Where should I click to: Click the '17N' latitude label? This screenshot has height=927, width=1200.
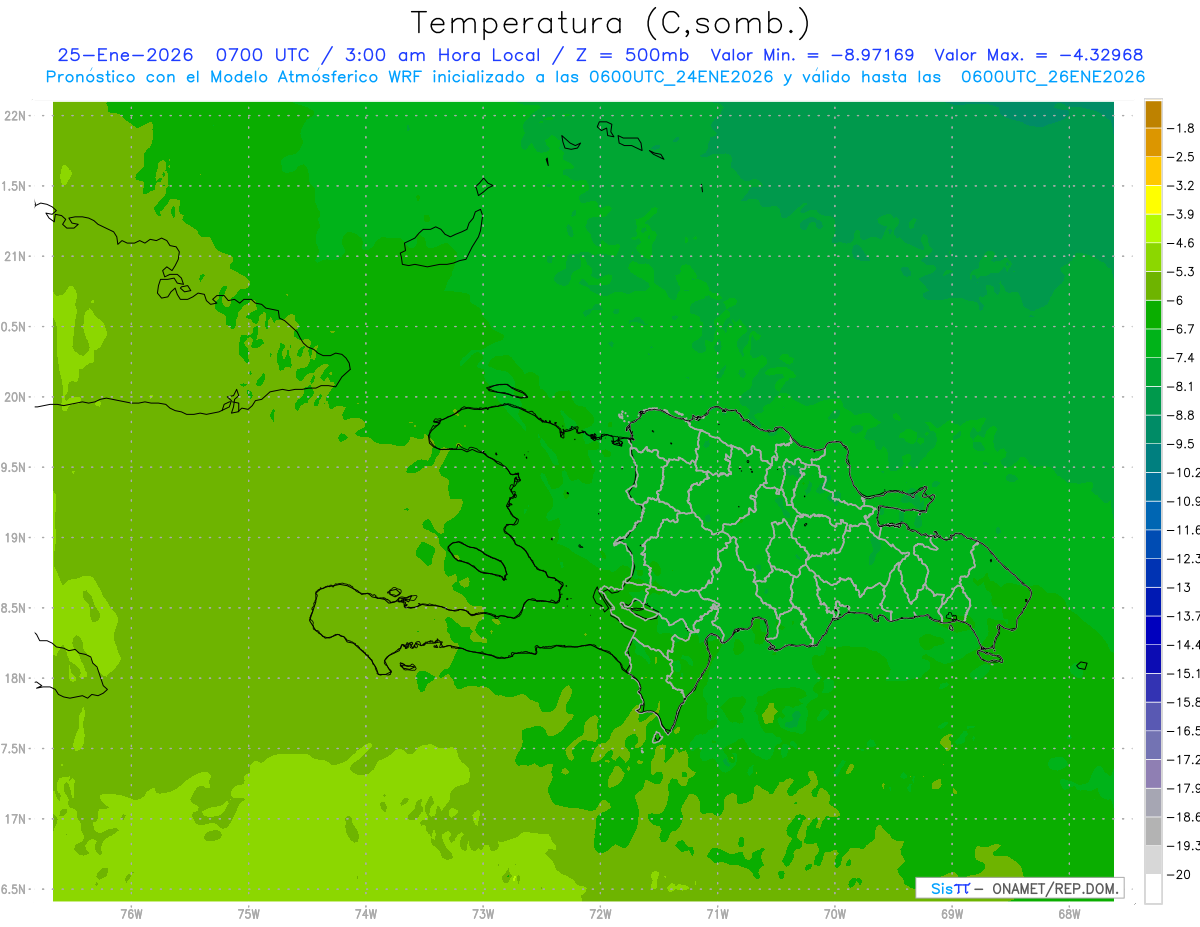pos(15,819)
